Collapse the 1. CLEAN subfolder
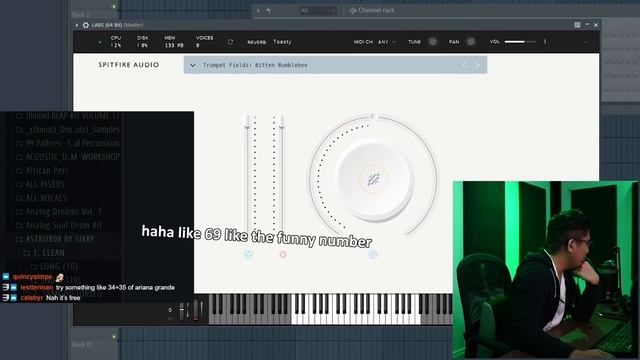 click(44, 253)
